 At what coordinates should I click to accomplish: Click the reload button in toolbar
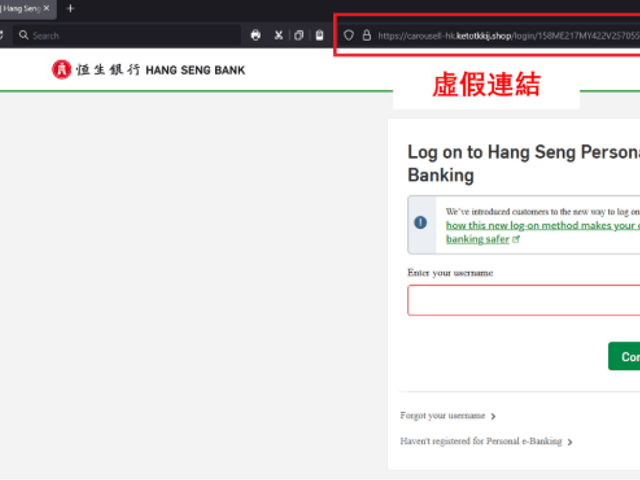[2, 36]
